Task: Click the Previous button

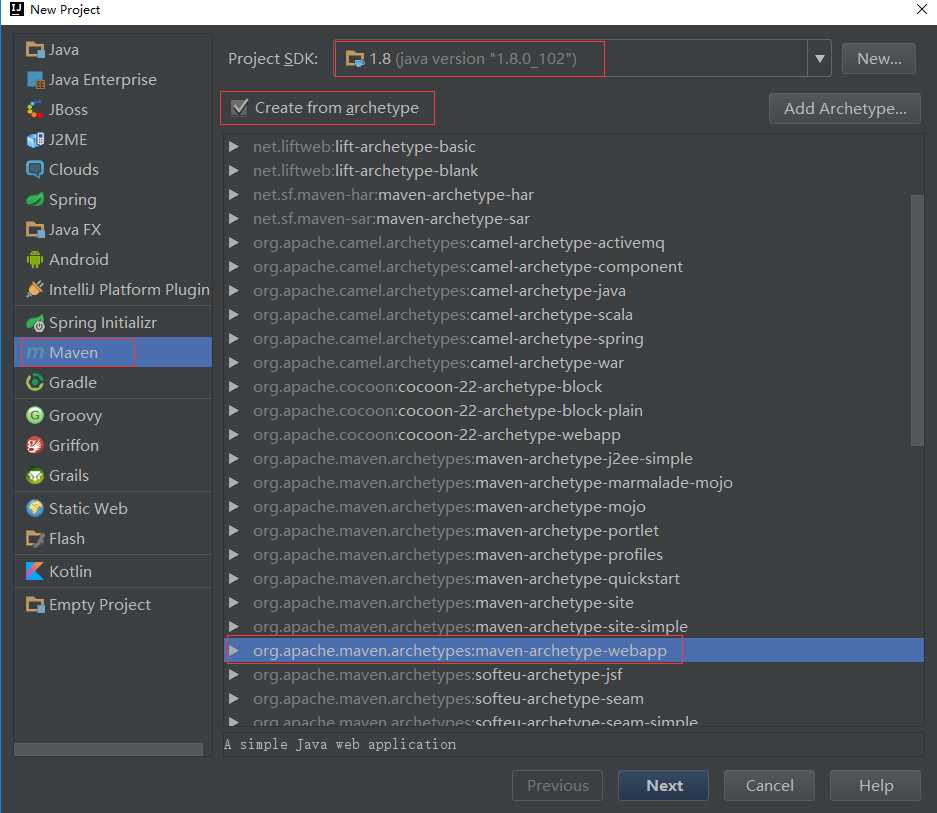Action: pyautogui.click(x=558, y=786)
